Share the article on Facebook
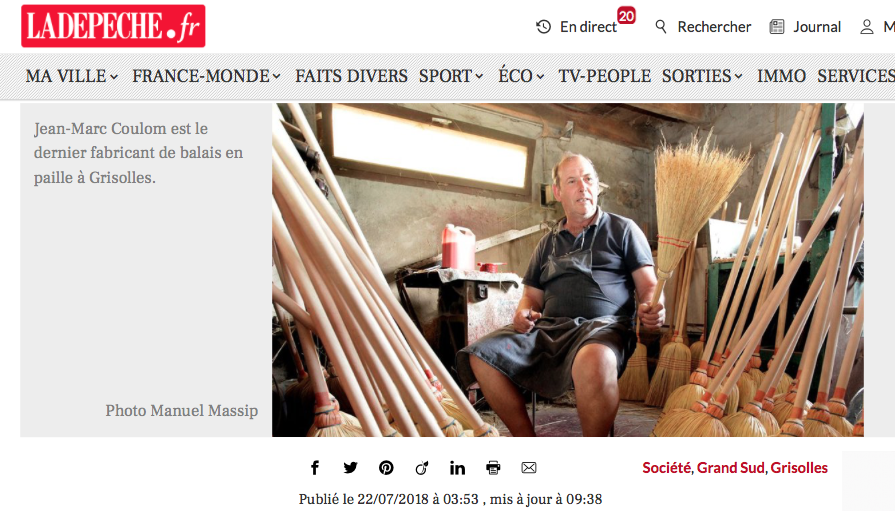The height and width of the screenshot is (511, 895). [315, 468]
